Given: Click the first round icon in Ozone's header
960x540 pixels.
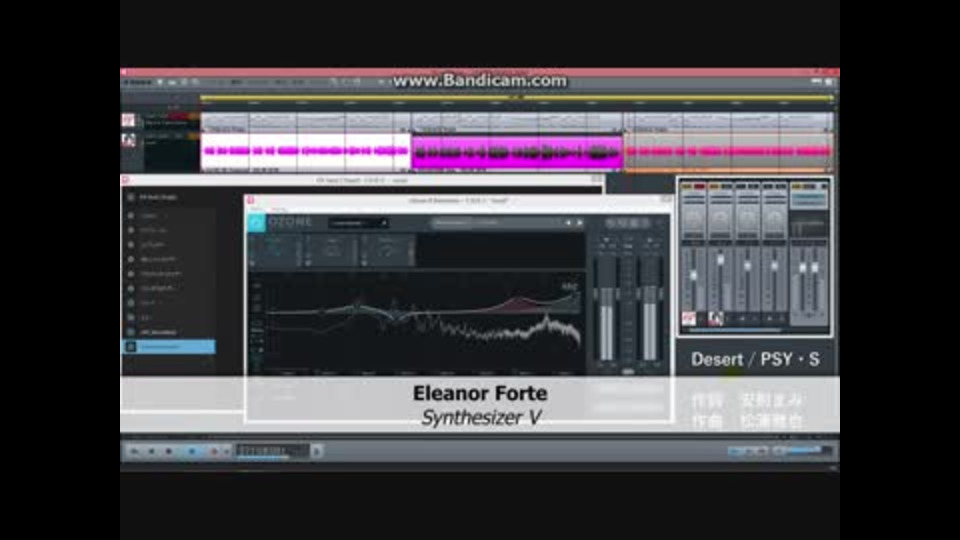Looking at the screenshot, I should pos(610,223).
